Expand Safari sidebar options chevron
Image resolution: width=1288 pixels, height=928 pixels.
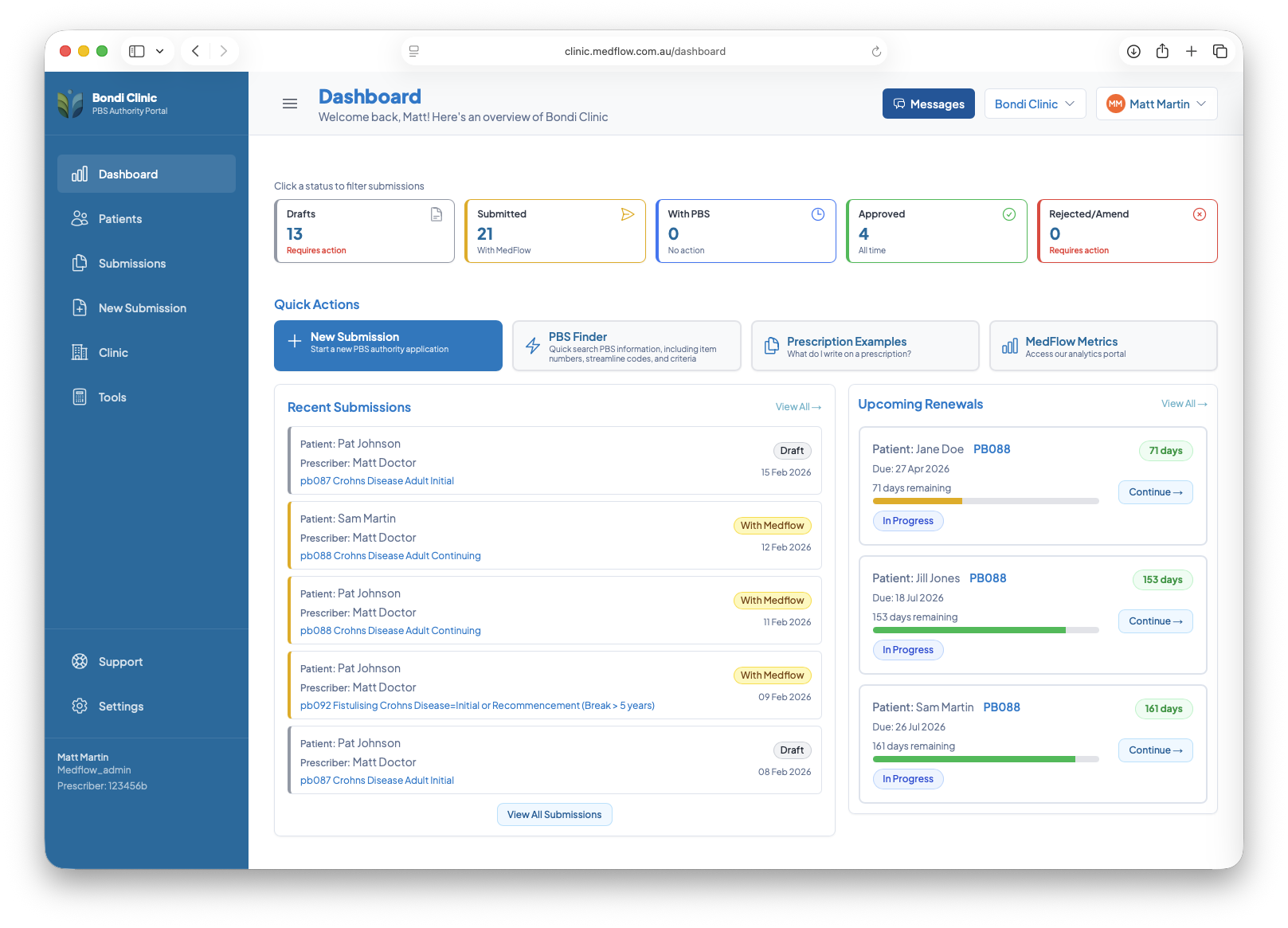[160, 51]
